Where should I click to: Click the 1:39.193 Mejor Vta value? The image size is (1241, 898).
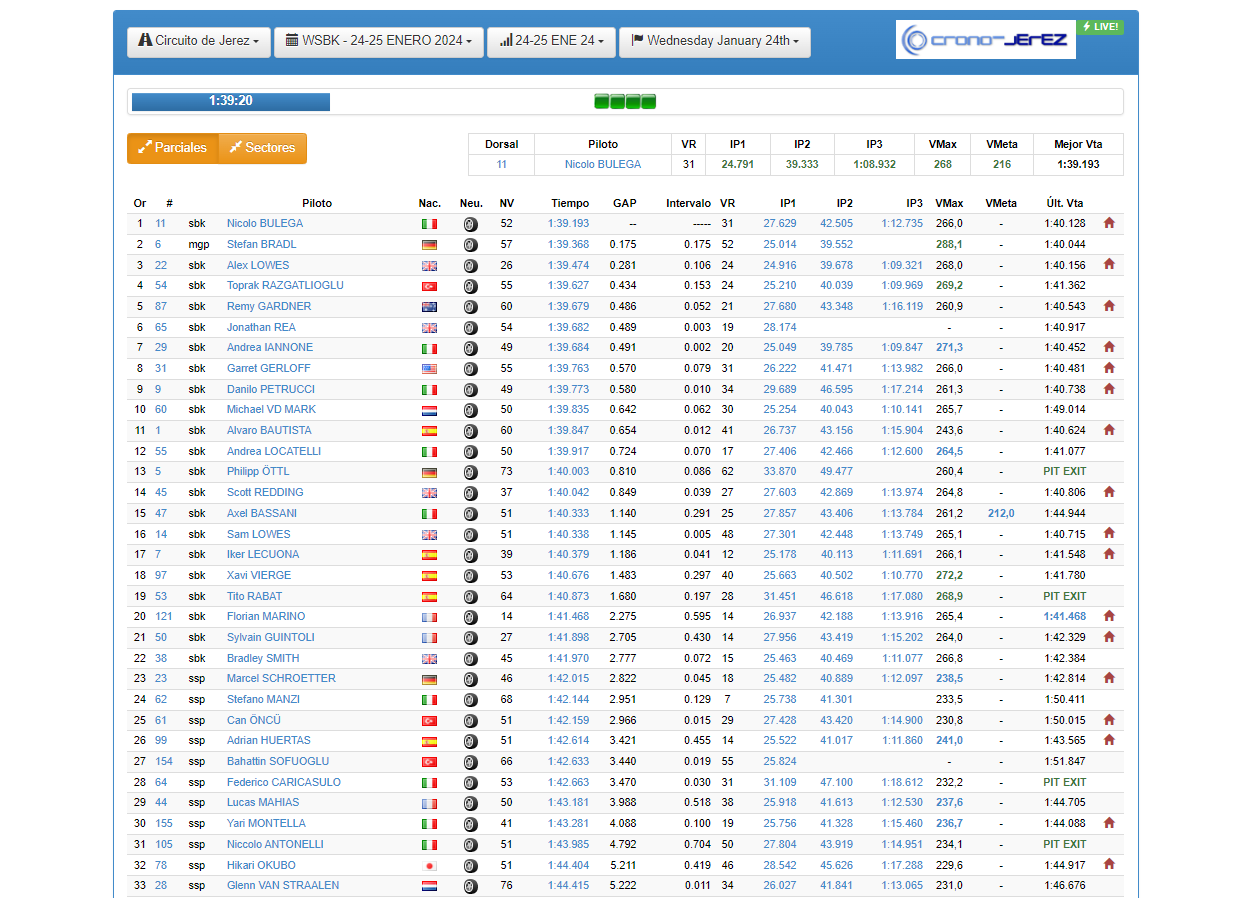tap(1078, 164)
